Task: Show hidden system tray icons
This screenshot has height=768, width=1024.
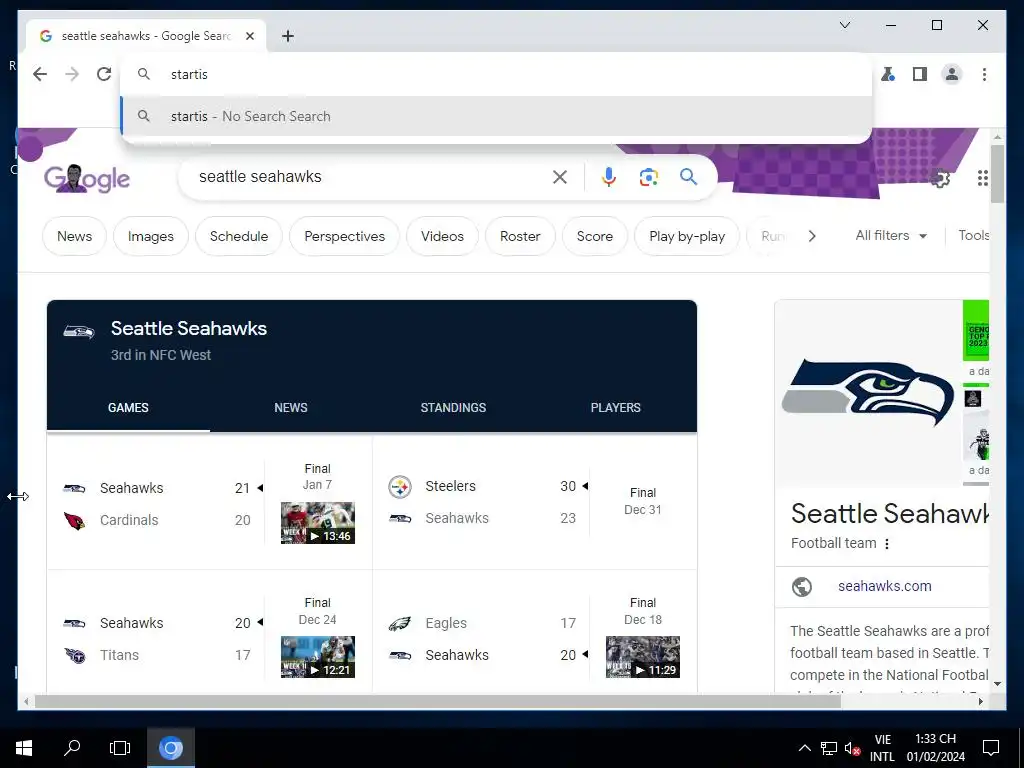Action: click(805, 748)
